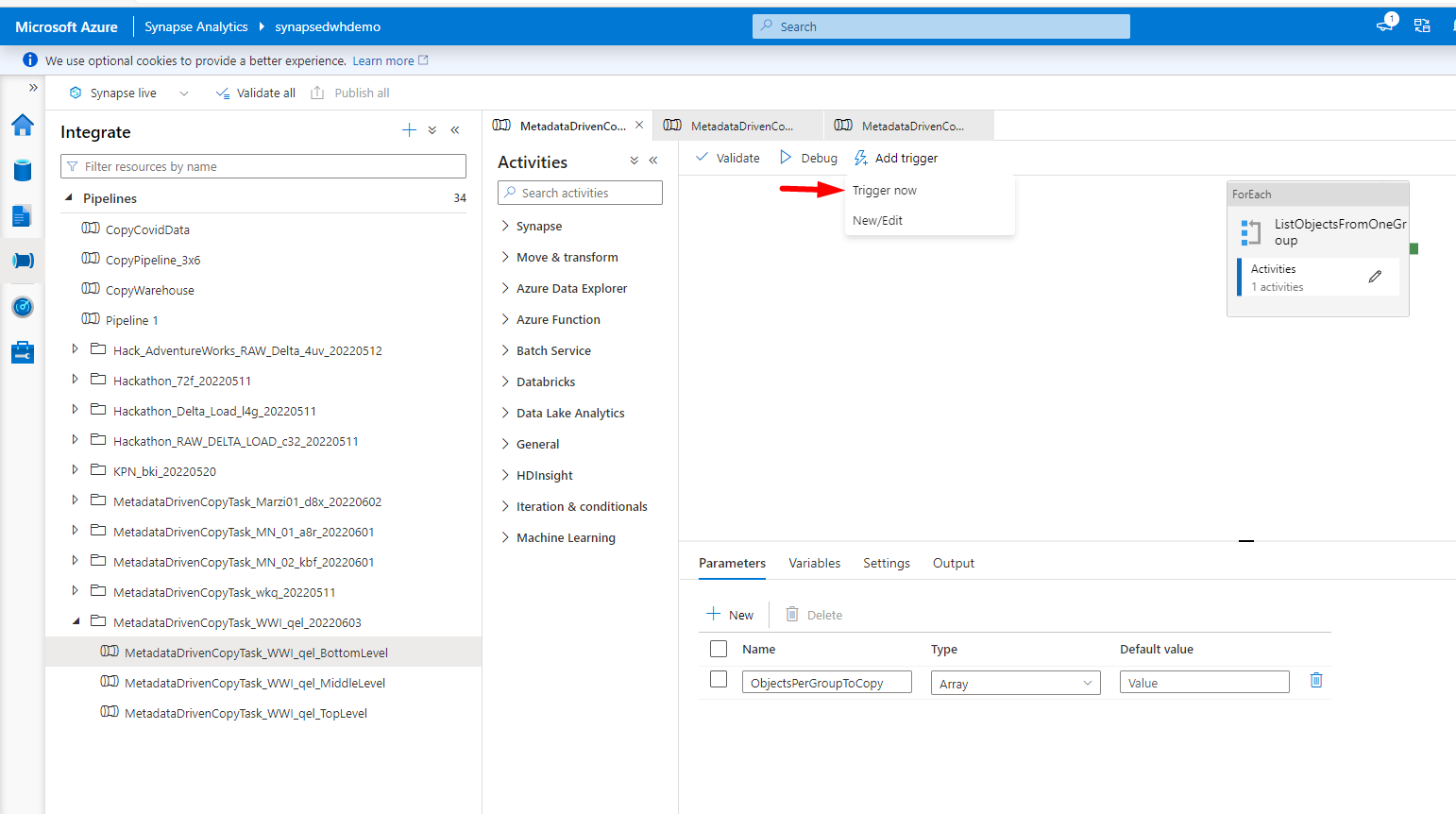The image size is (1456, 814).
Task: Switch to the Output tab
Action: pos(953,563)
